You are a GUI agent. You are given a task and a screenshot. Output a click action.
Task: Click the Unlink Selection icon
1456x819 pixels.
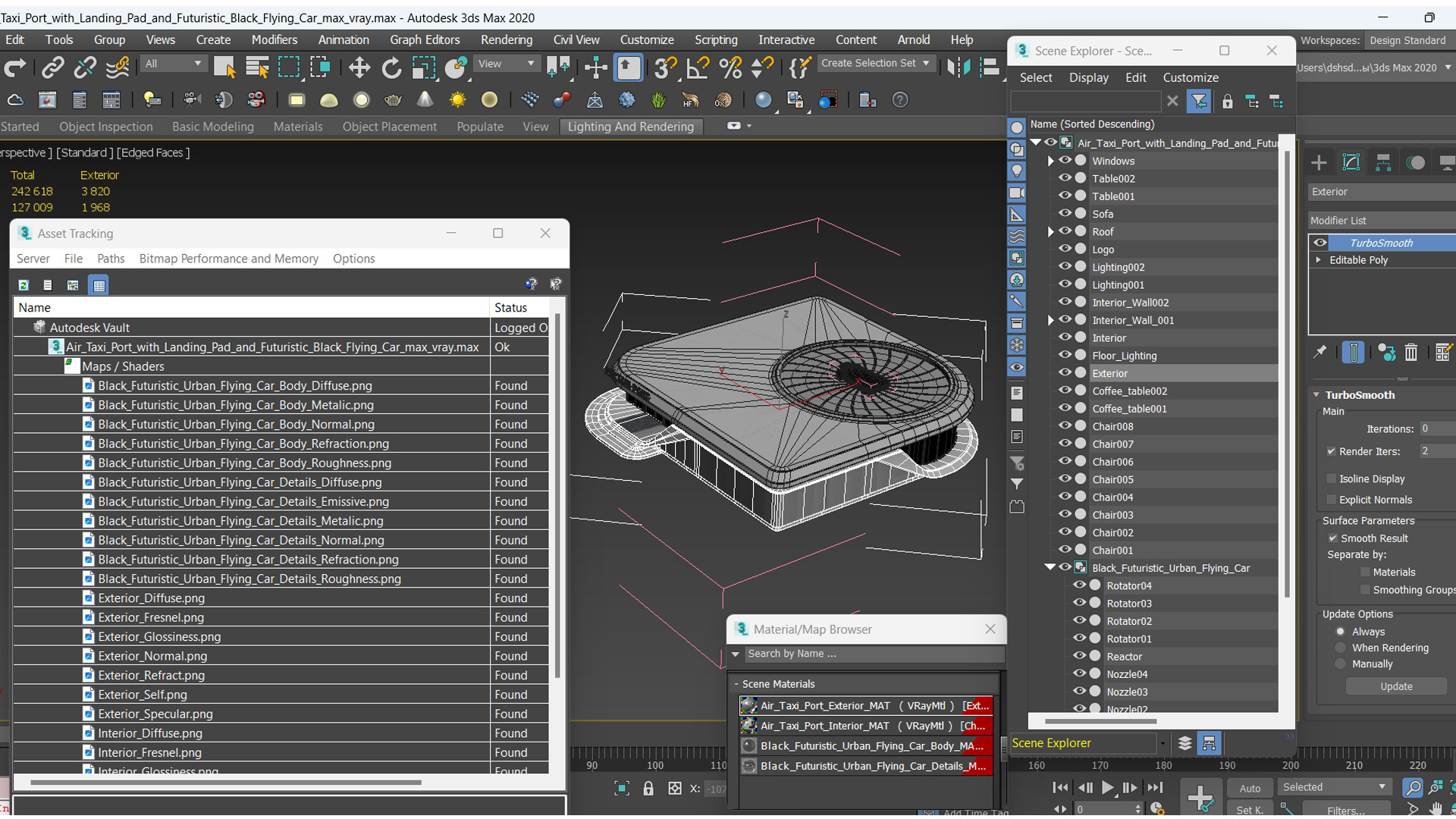(84, 68)
